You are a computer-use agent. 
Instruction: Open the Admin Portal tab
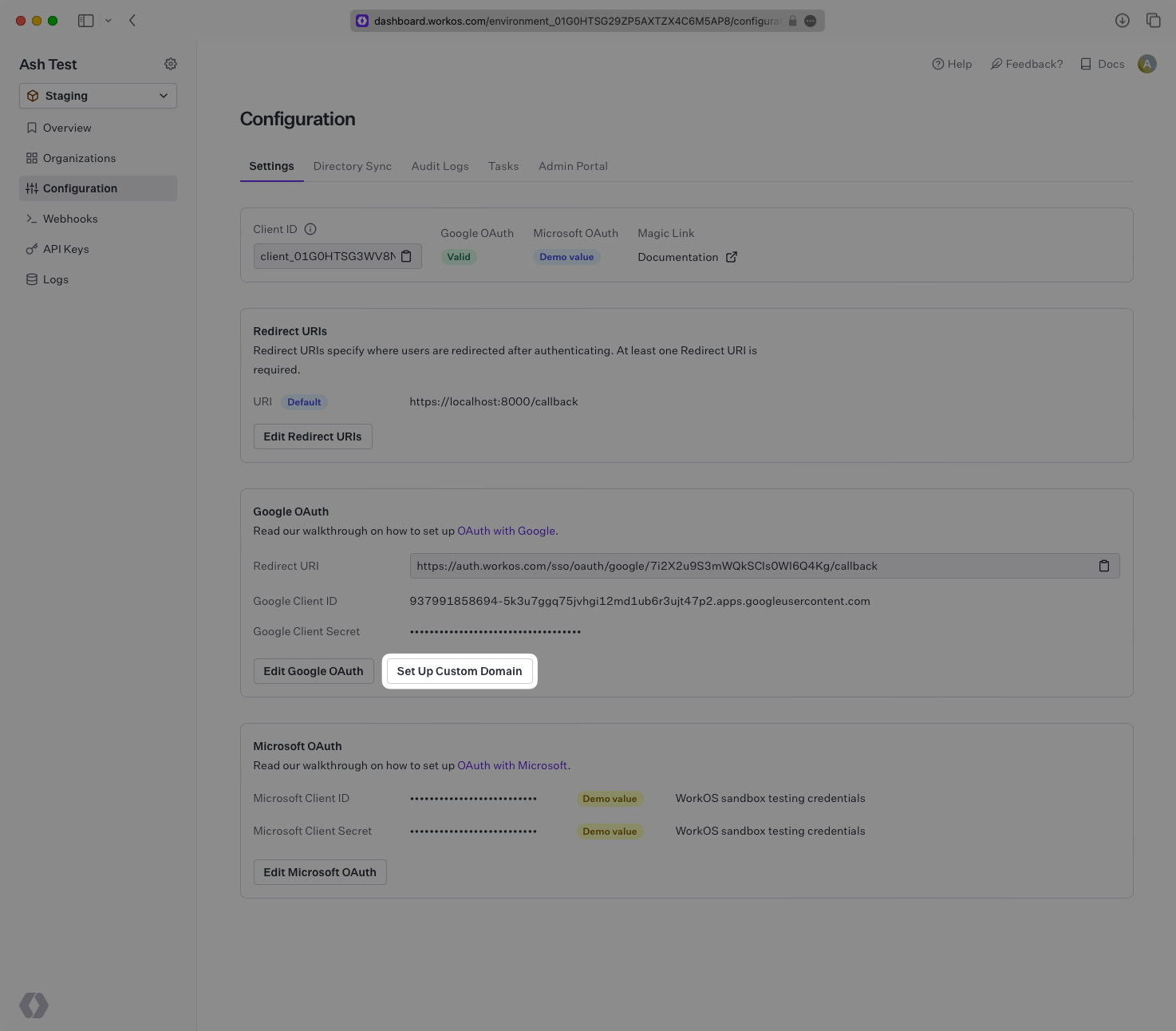[573, 166]
